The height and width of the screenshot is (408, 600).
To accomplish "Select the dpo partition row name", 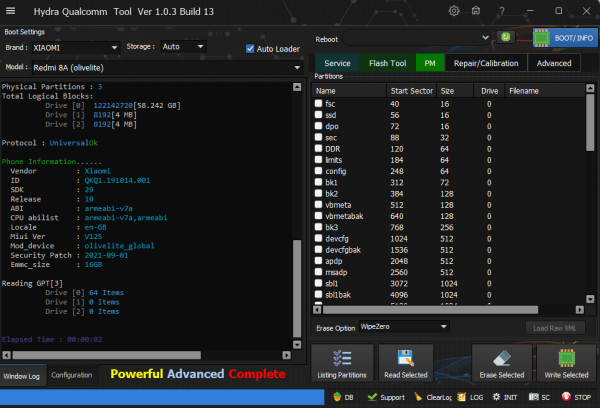I will (332, 126).
